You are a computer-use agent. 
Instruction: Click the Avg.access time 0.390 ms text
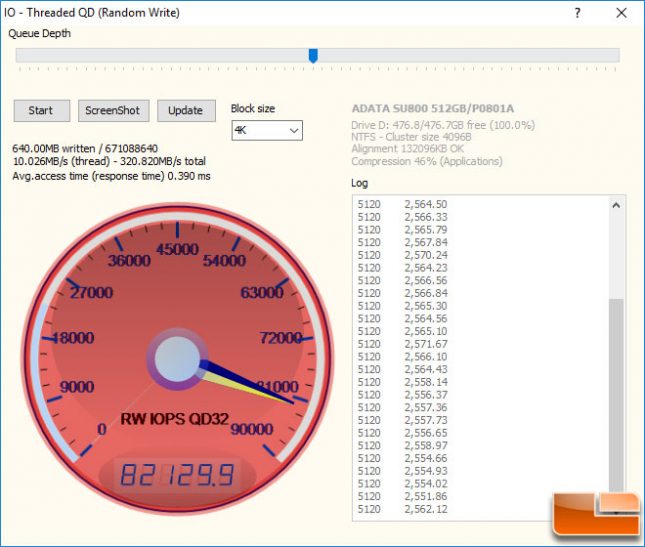click(x=111, y=176)
